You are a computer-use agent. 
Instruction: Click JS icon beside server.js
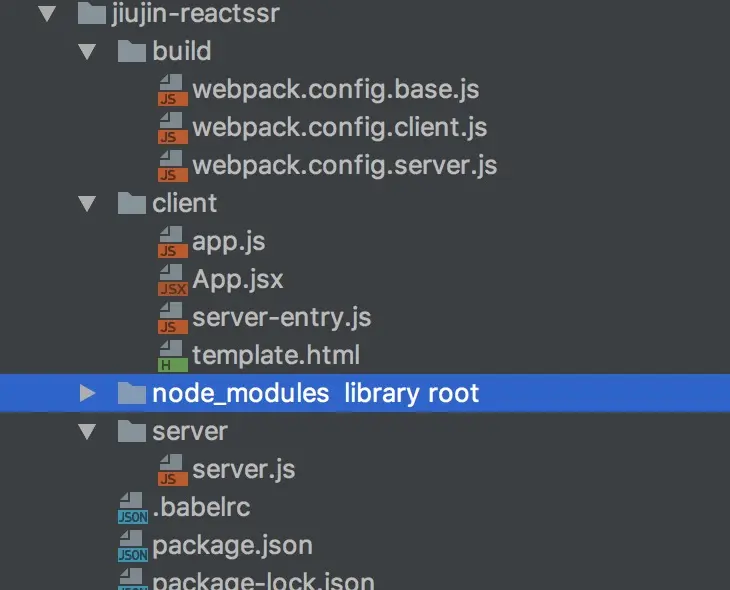(x=173, y=470)
